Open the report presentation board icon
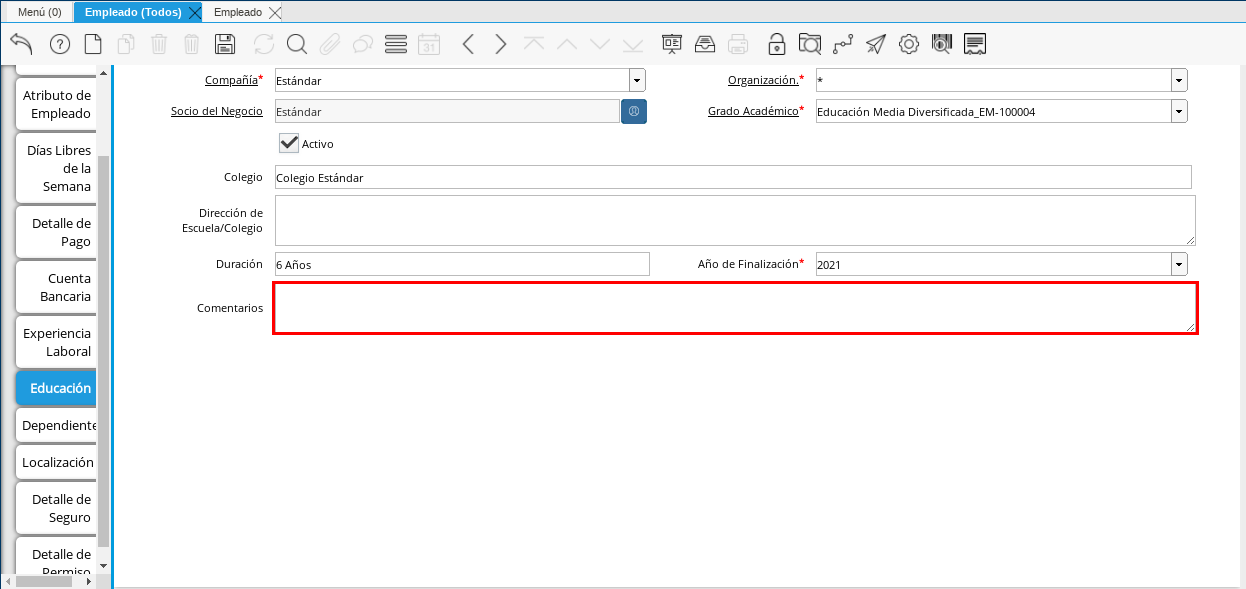 [x=672, y=44]
